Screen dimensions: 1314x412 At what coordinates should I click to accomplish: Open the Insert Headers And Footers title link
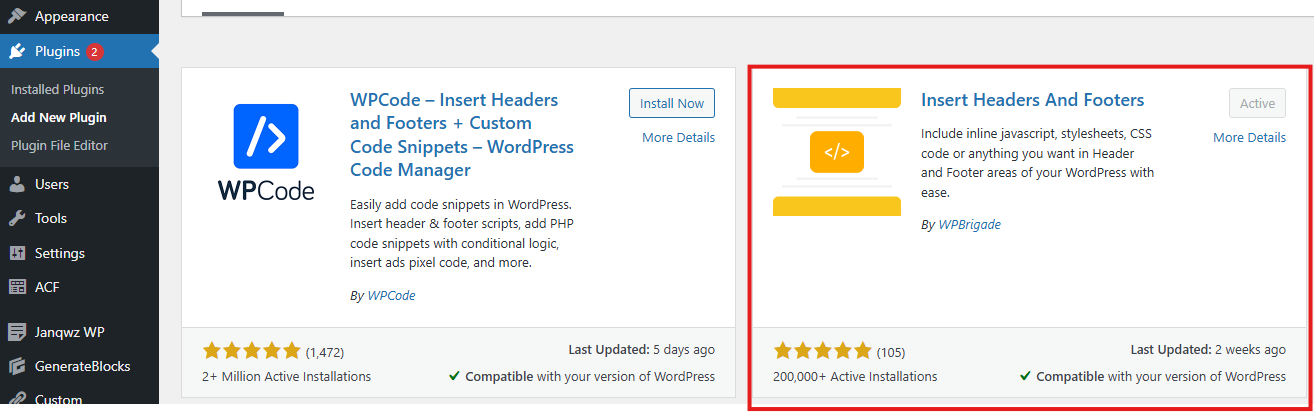pyautogui.click(x=1032, y=100)
